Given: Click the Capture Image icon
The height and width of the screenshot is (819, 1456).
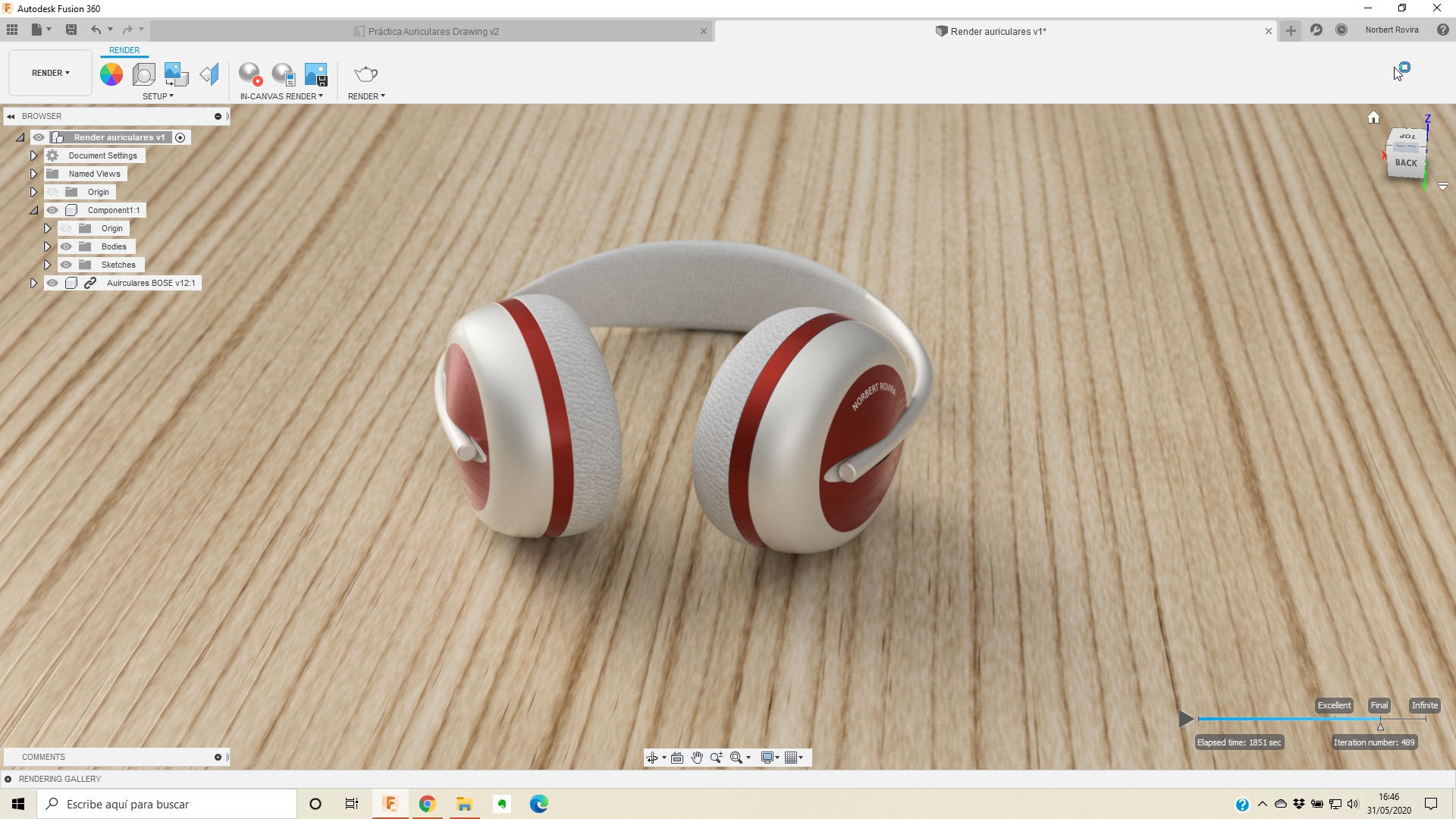Looking at the screenshot, I should pyautogui.click(x=315, y=74).
